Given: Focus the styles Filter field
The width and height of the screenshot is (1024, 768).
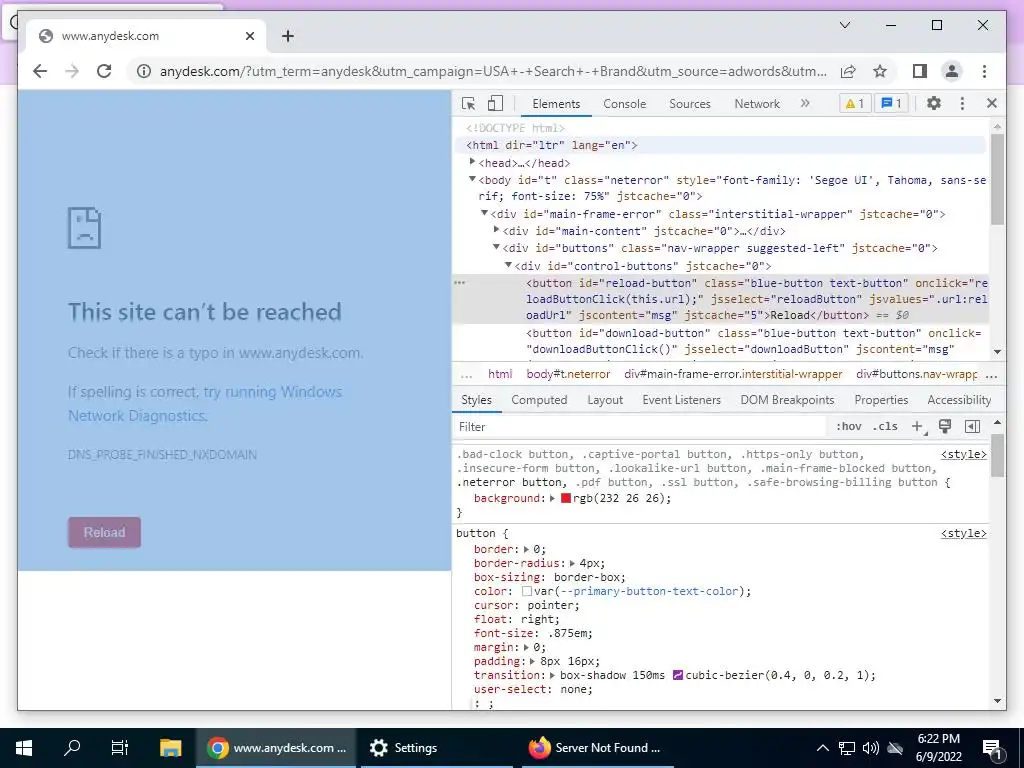Looking at the screenshot, I should click(x=640, y=426).
